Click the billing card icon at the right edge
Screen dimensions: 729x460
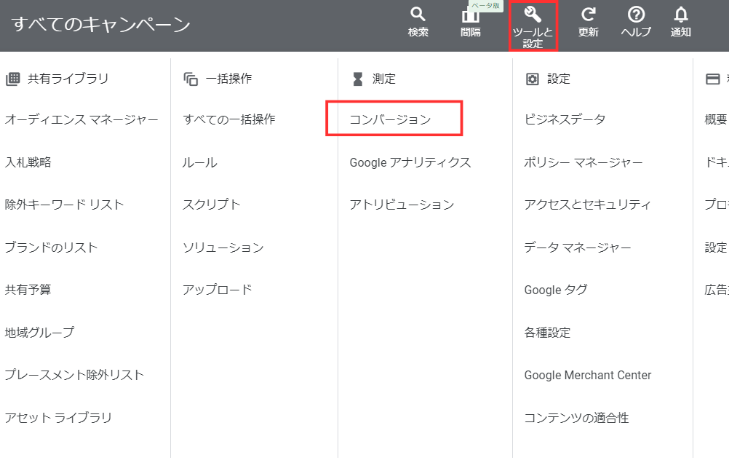point(712,79)
